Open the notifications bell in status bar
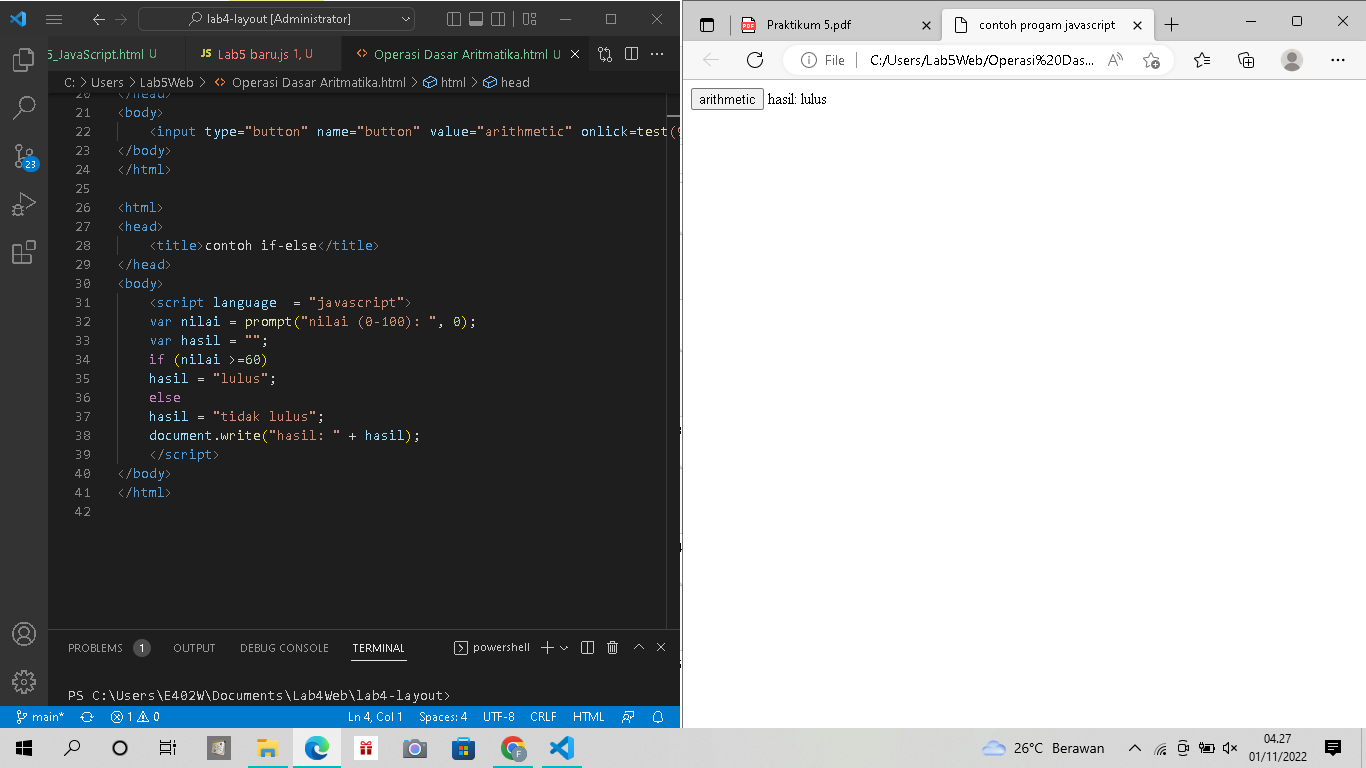This screenshot has width=1366, height=768. (x=658, y=717)
